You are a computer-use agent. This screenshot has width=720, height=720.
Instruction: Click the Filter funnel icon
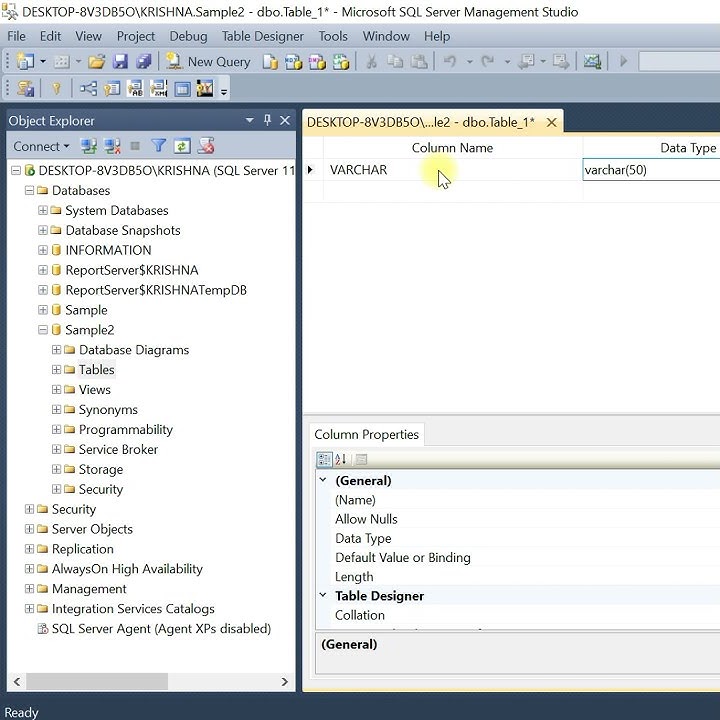(x=158, y=146)
